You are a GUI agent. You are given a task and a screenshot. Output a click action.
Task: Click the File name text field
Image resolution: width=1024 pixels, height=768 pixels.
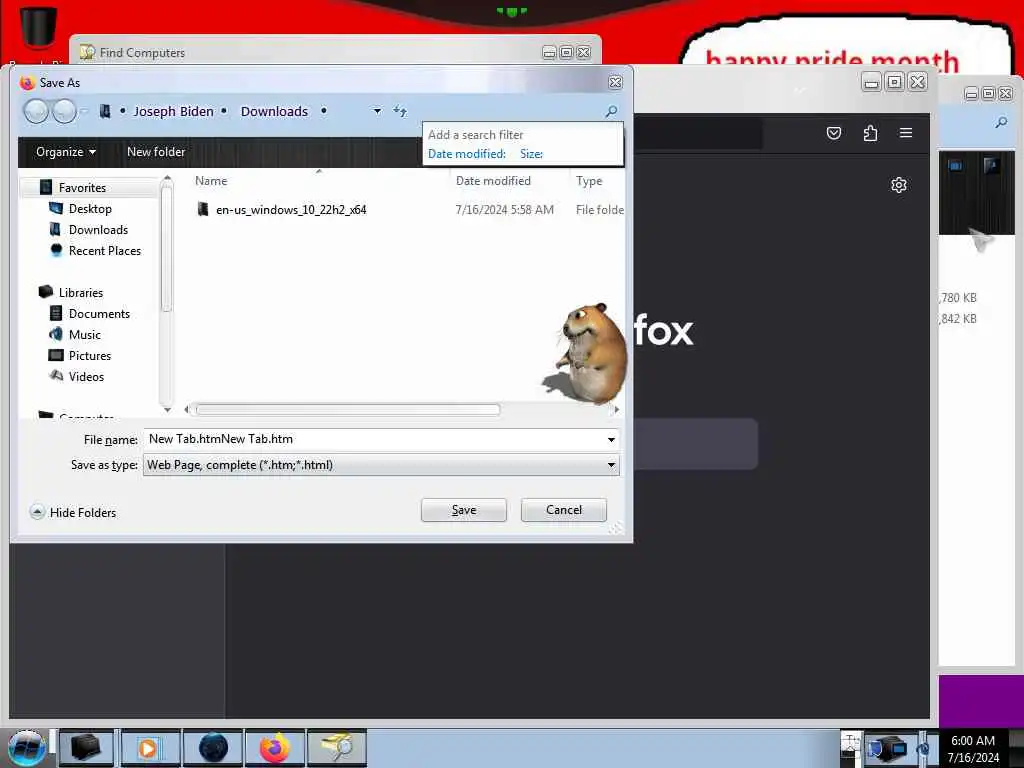376,439
